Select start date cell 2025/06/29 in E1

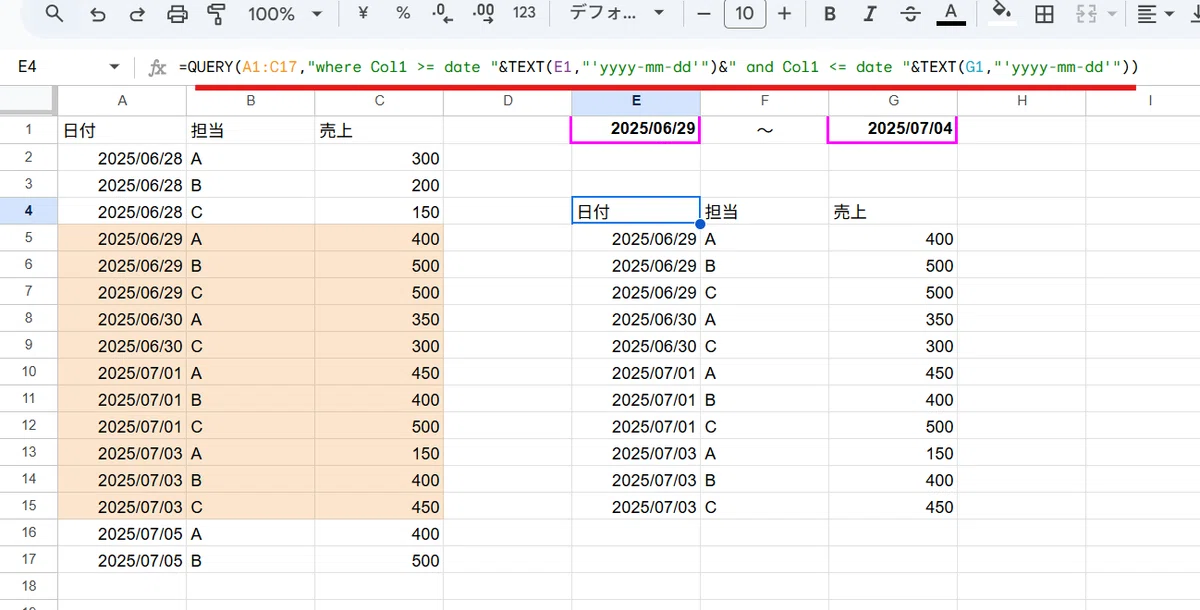pos(636,129)
